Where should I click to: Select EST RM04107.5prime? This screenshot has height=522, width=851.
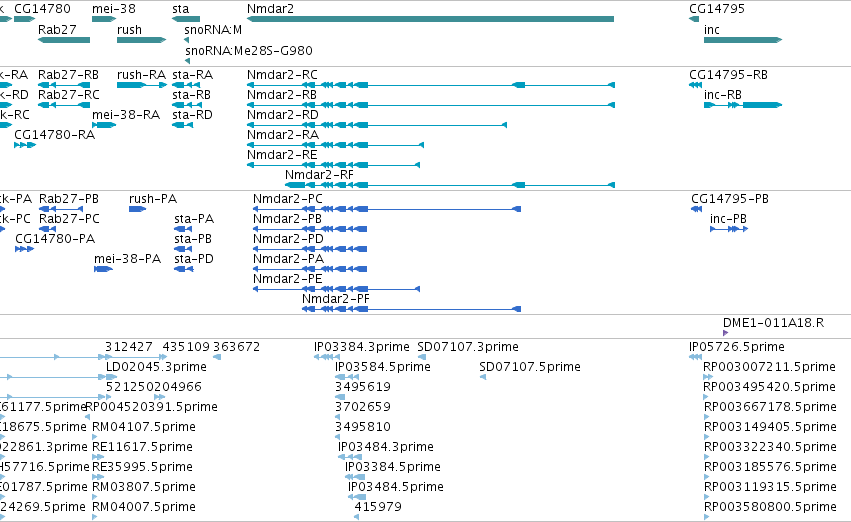click(x=95, y=437)
